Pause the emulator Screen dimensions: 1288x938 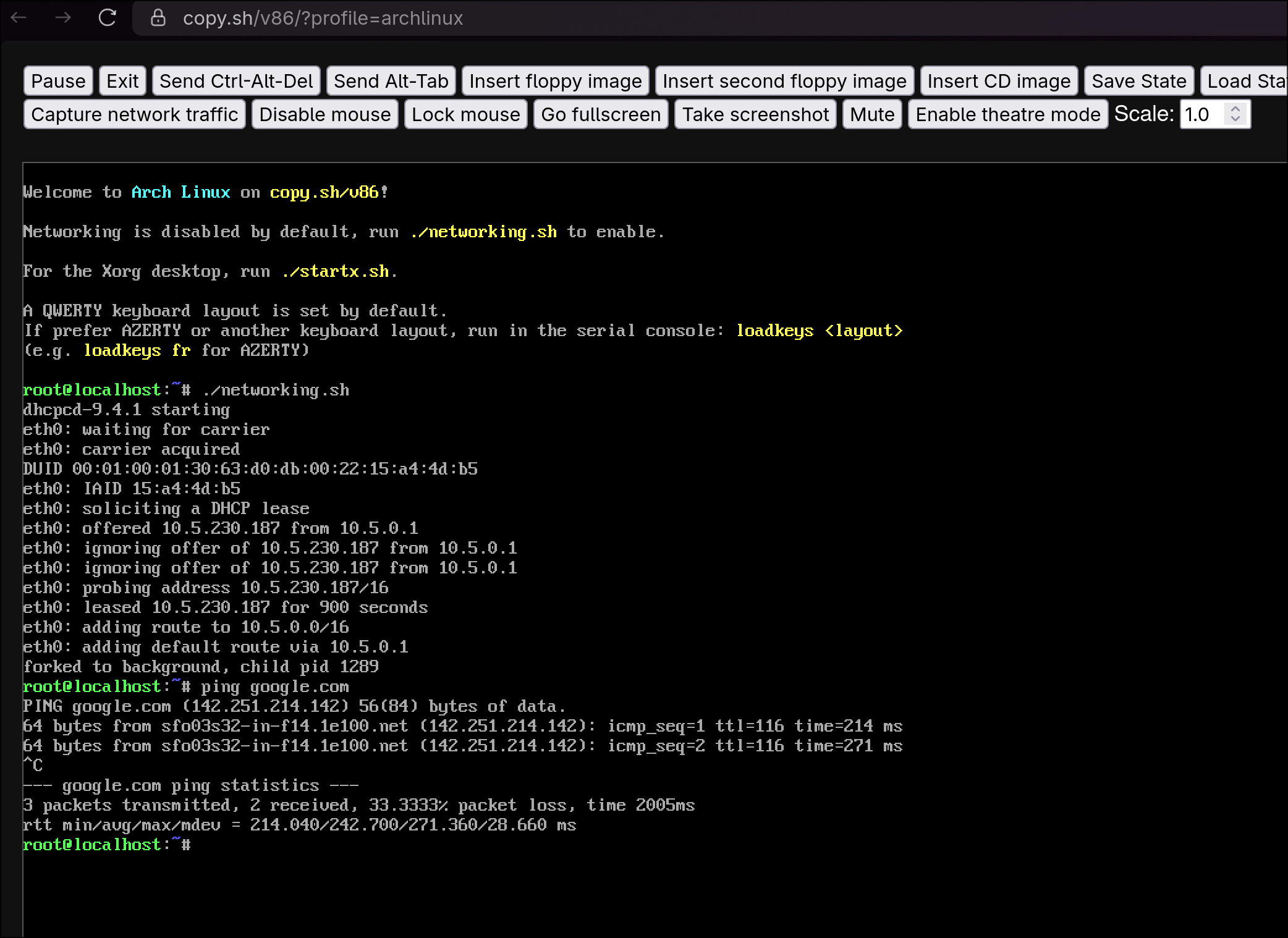[58, 81]
